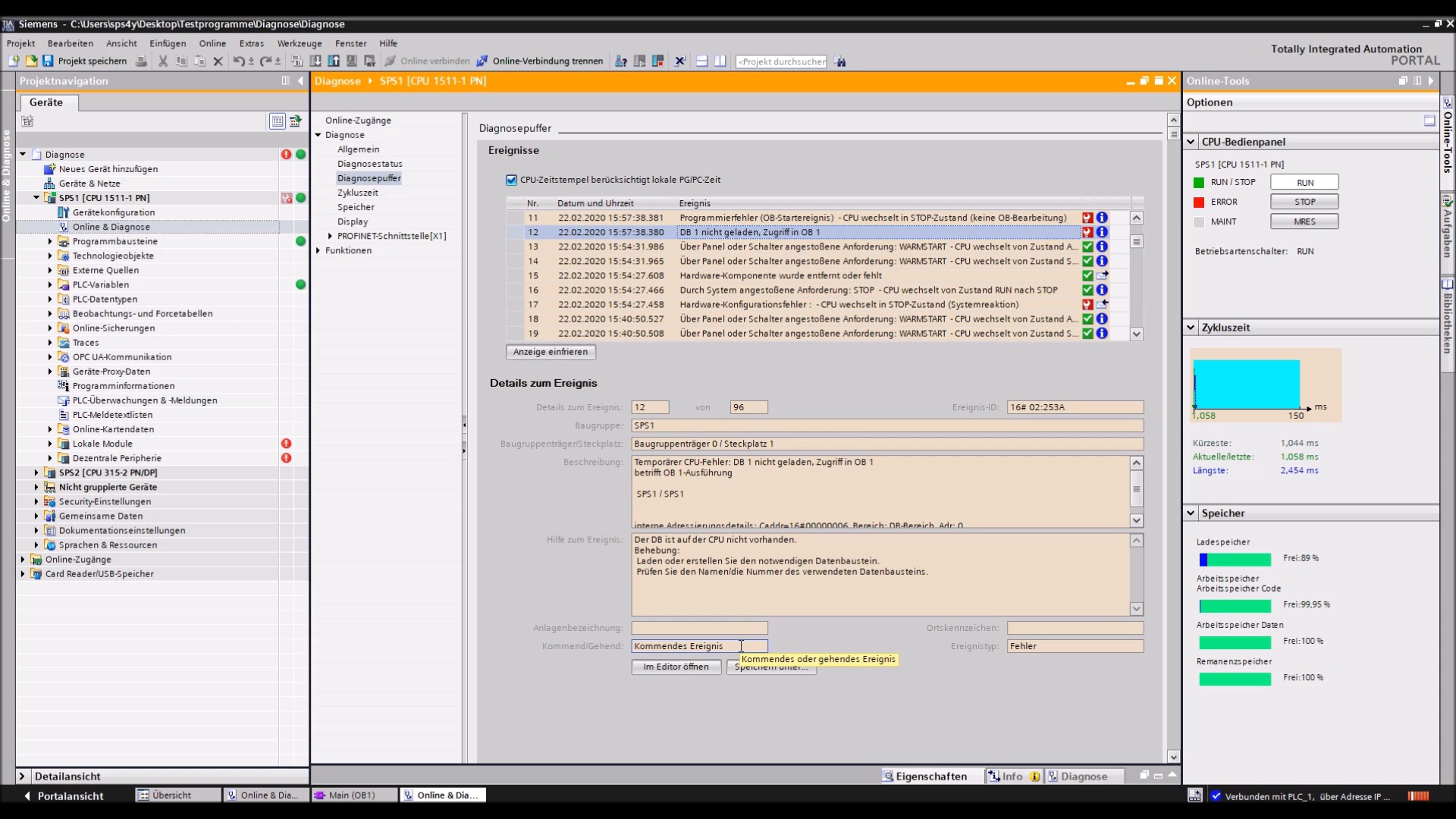
Task: Click the jump-to icon for event row 15
Action: (x=1102, y=275)
